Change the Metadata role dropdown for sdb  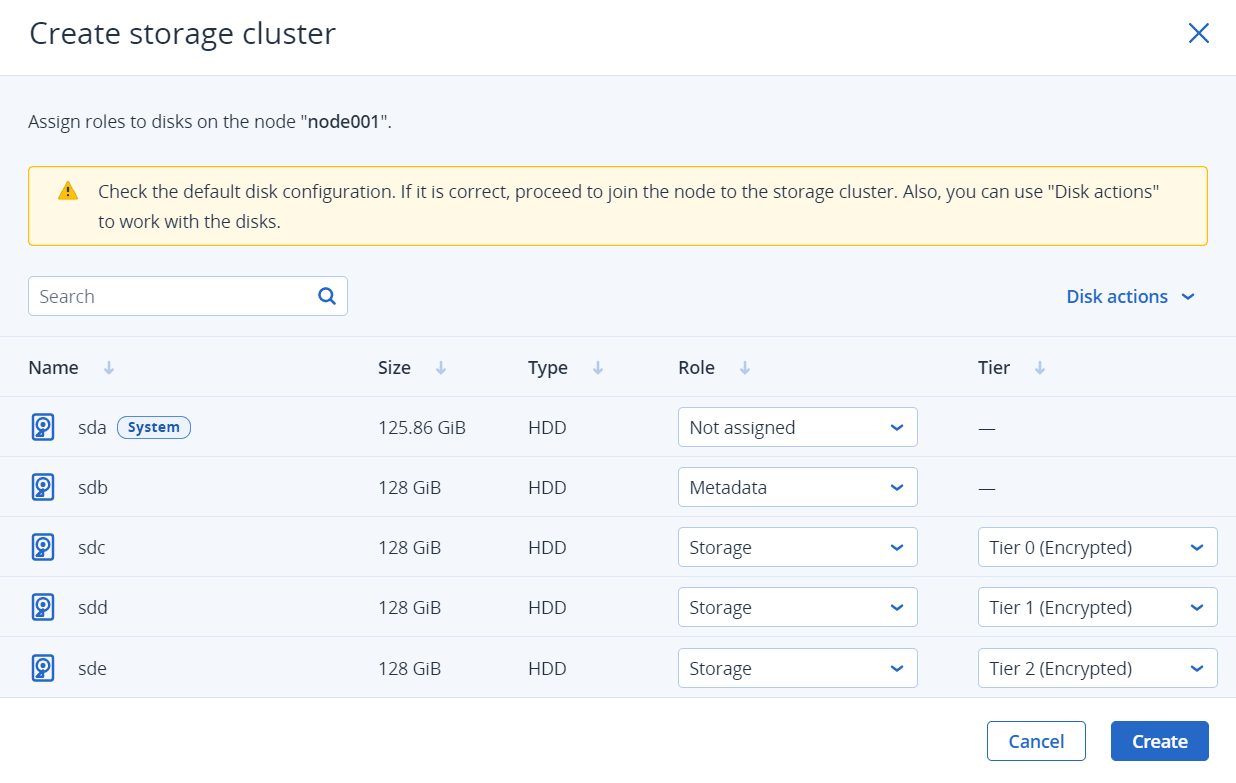pyautogui.click(x=797, y=487)
